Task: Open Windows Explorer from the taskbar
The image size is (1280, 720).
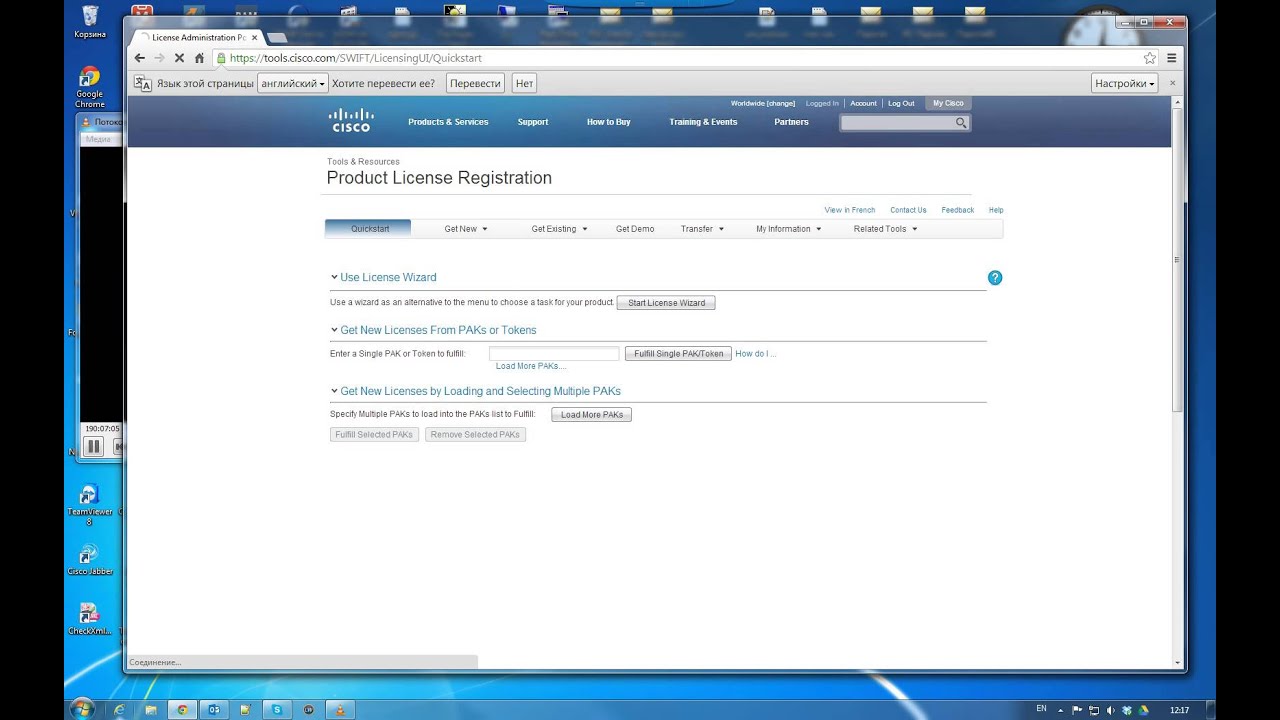Action: [x=150, y=709]
